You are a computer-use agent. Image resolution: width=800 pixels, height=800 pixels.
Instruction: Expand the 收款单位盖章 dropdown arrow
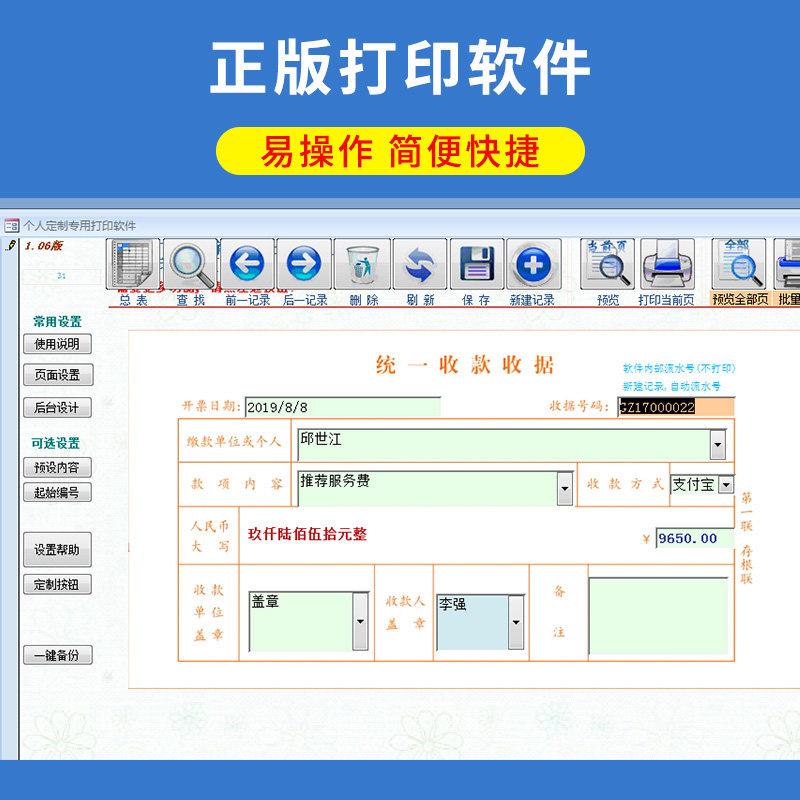(360, 621)
